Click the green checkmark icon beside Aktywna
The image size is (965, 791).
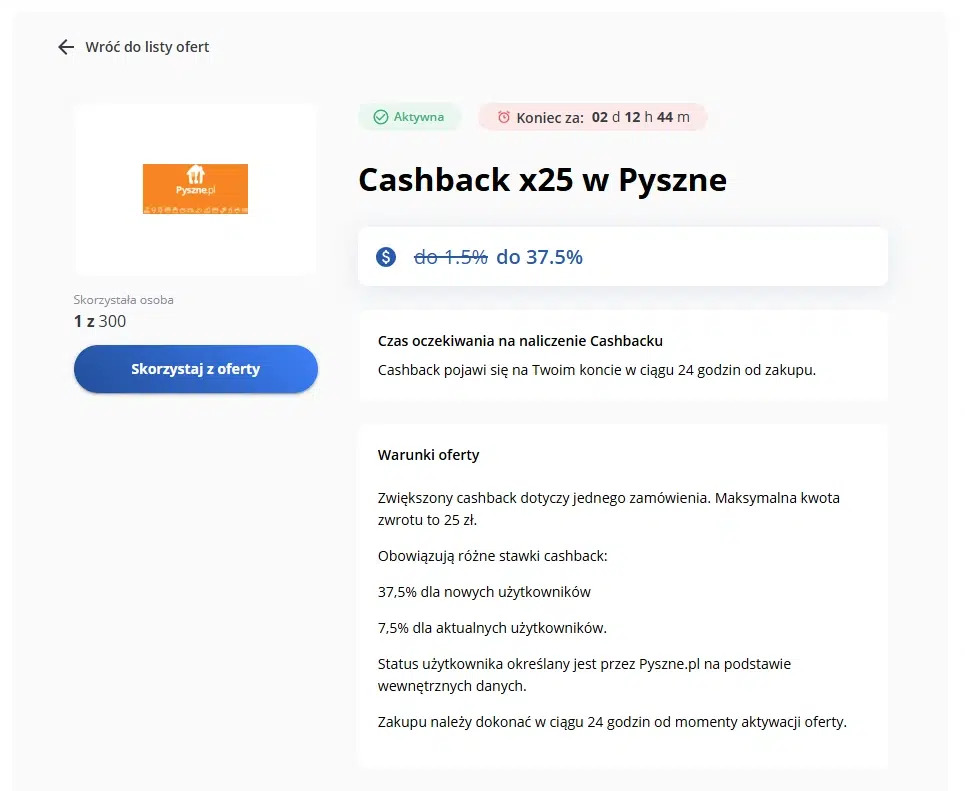[x=380, y=117]
